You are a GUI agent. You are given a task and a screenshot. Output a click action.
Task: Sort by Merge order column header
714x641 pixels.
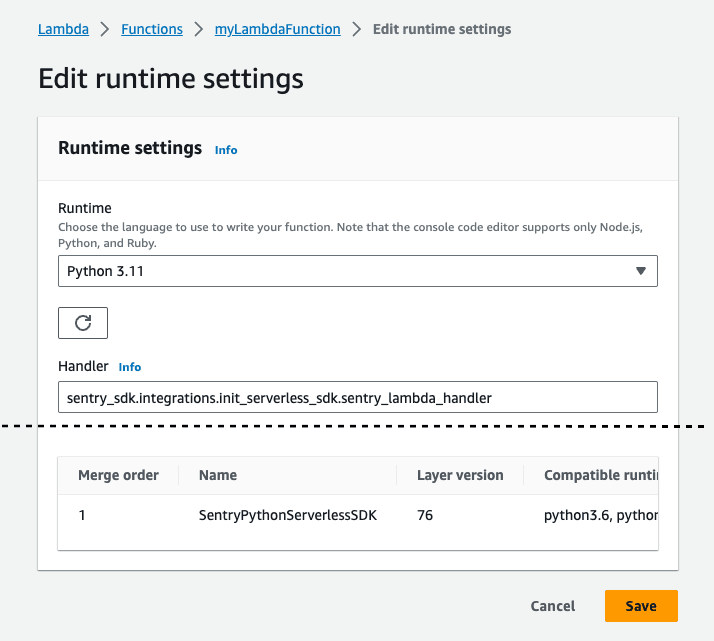tap(118, 475)
